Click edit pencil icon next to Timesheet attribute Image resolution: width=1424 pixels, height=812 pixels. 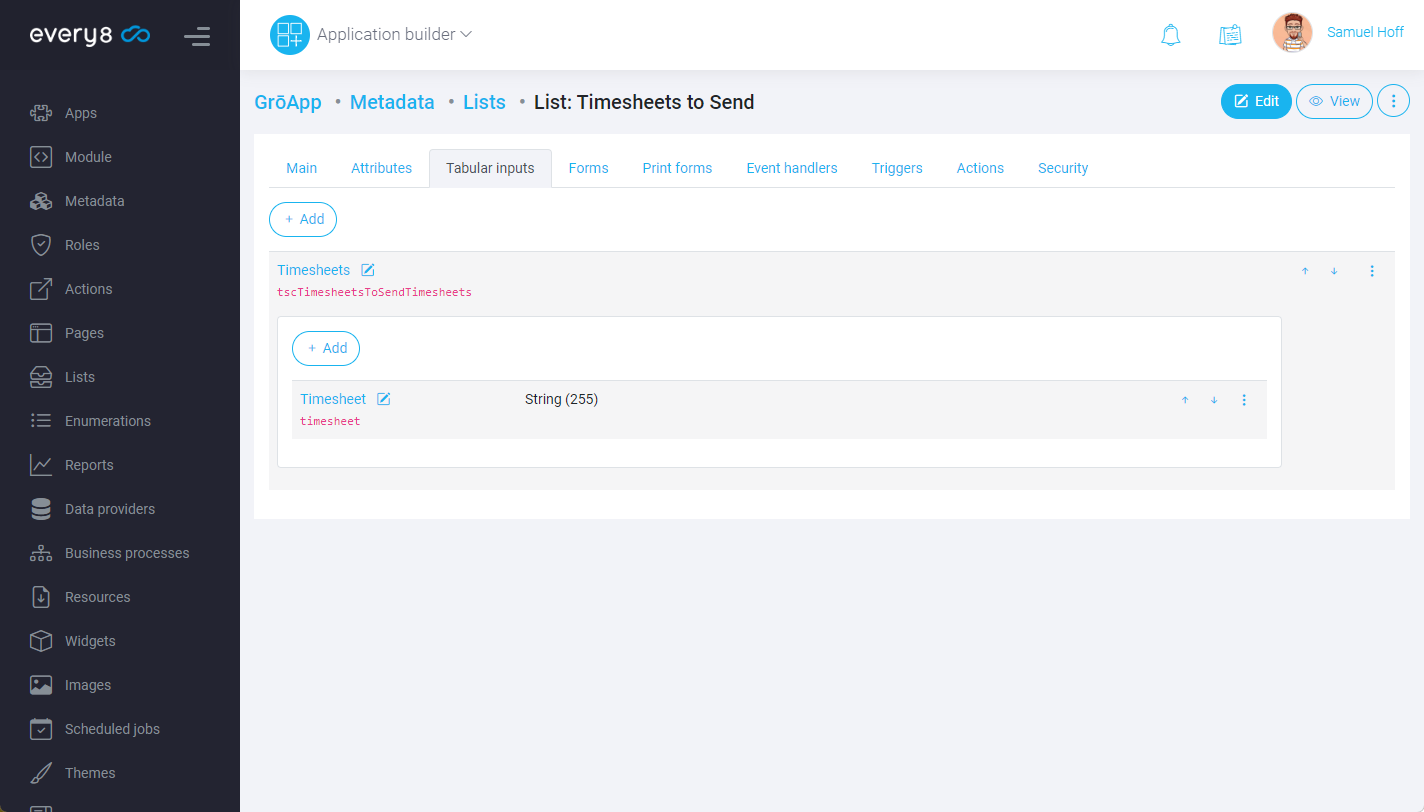coord(384,399)
